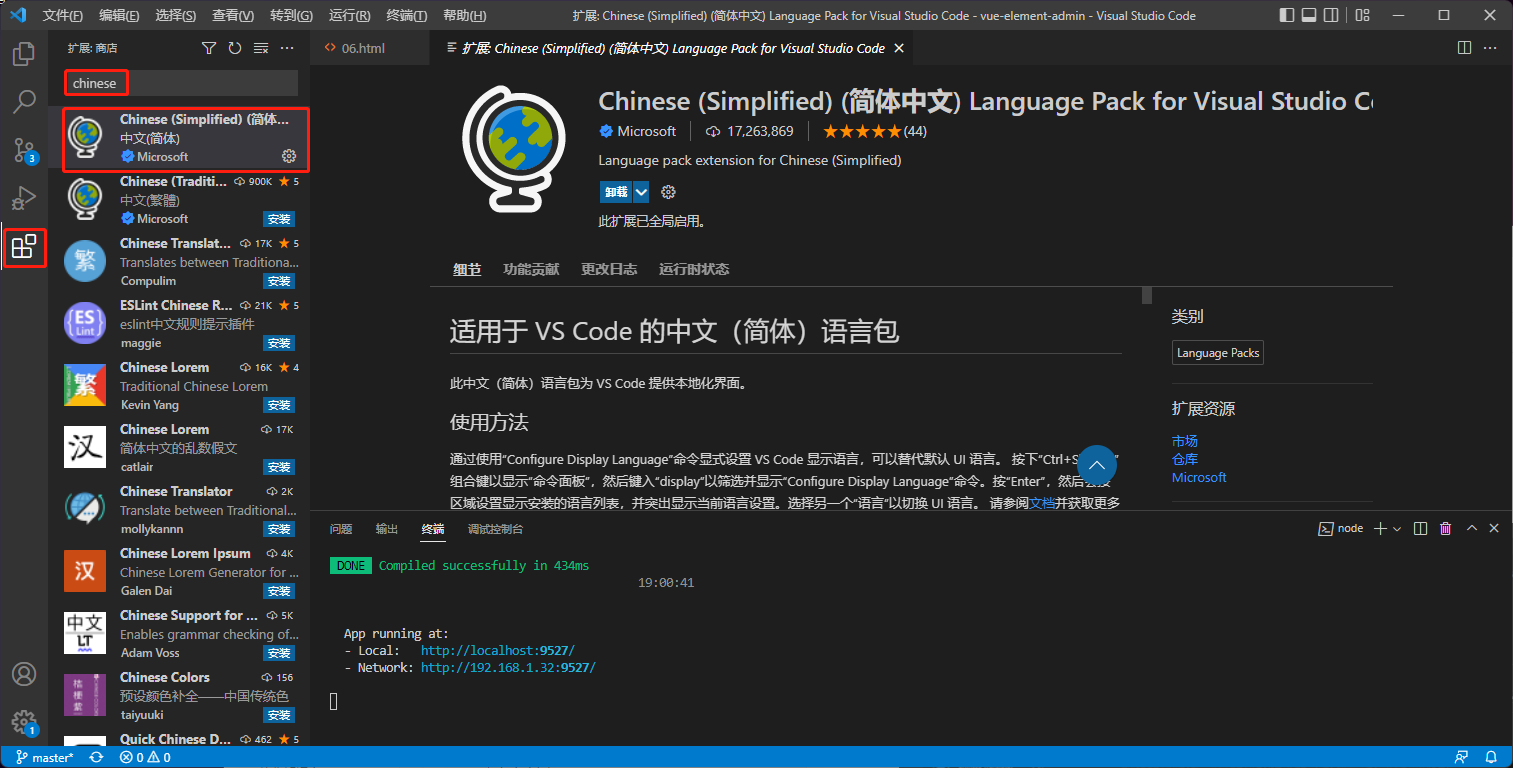Close the Chinese Language Pack extension tab
This screenshot has height=768, width=1513.
pos(898,48)
